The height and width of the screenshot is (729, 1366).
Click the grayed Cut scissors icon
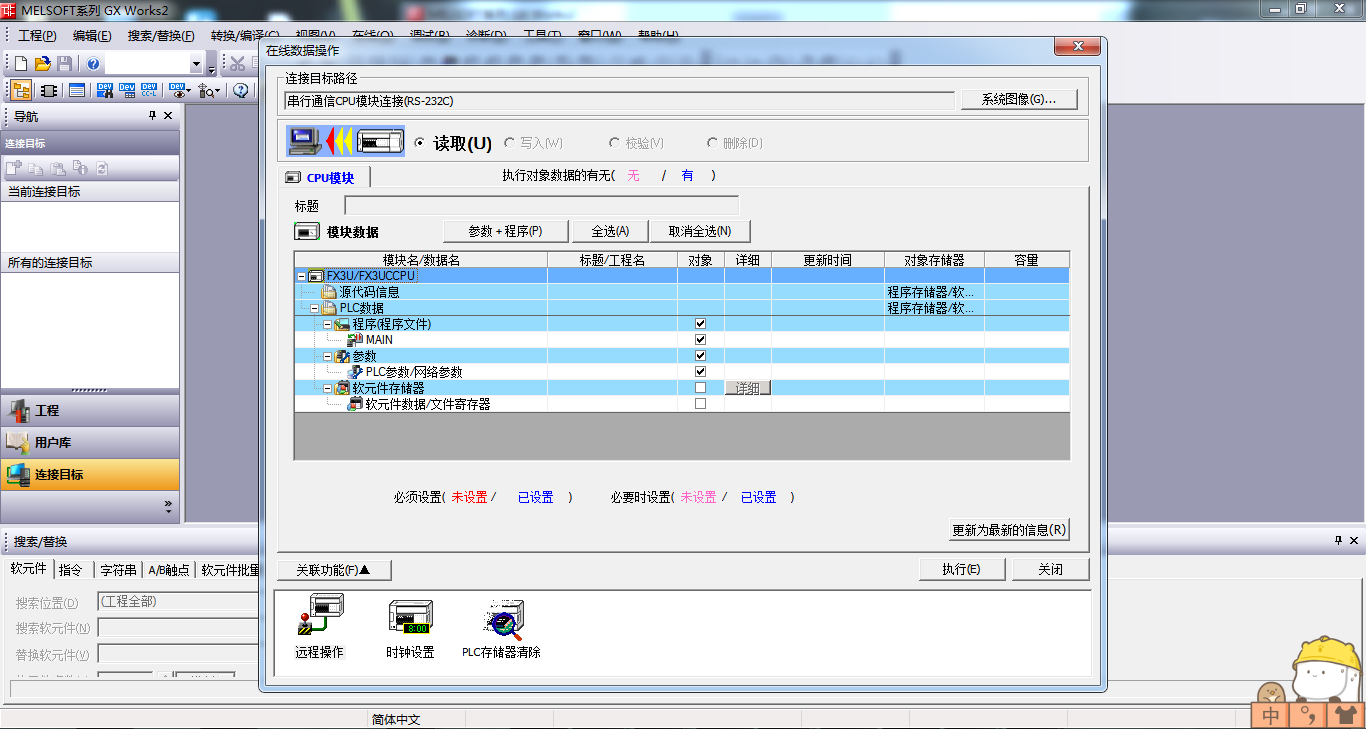coord(237,64)
